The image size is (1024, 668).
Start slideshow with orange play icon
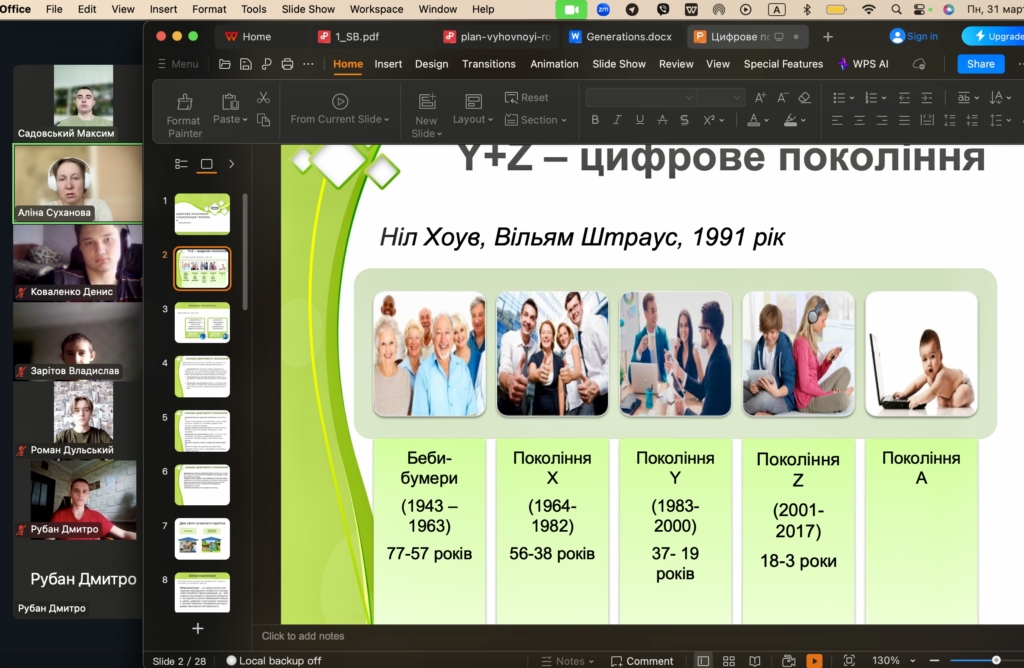(x=814, y=660)
